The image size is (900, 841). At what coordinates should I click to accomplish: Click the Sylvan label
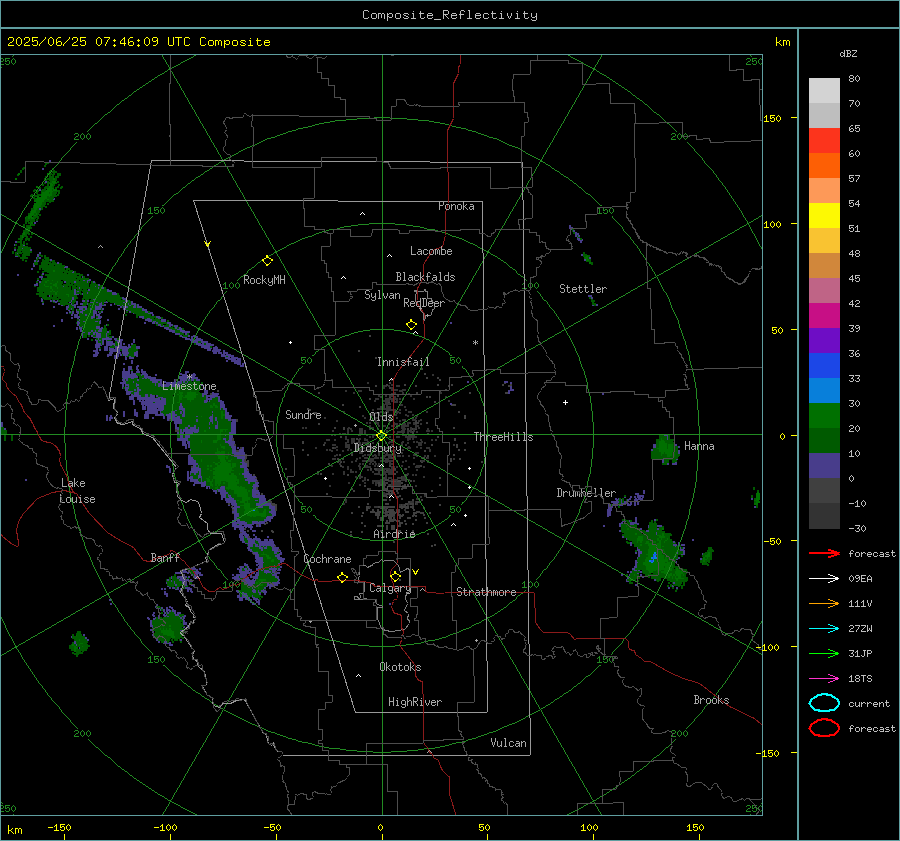pyautogui.click(x=382, y=295)
